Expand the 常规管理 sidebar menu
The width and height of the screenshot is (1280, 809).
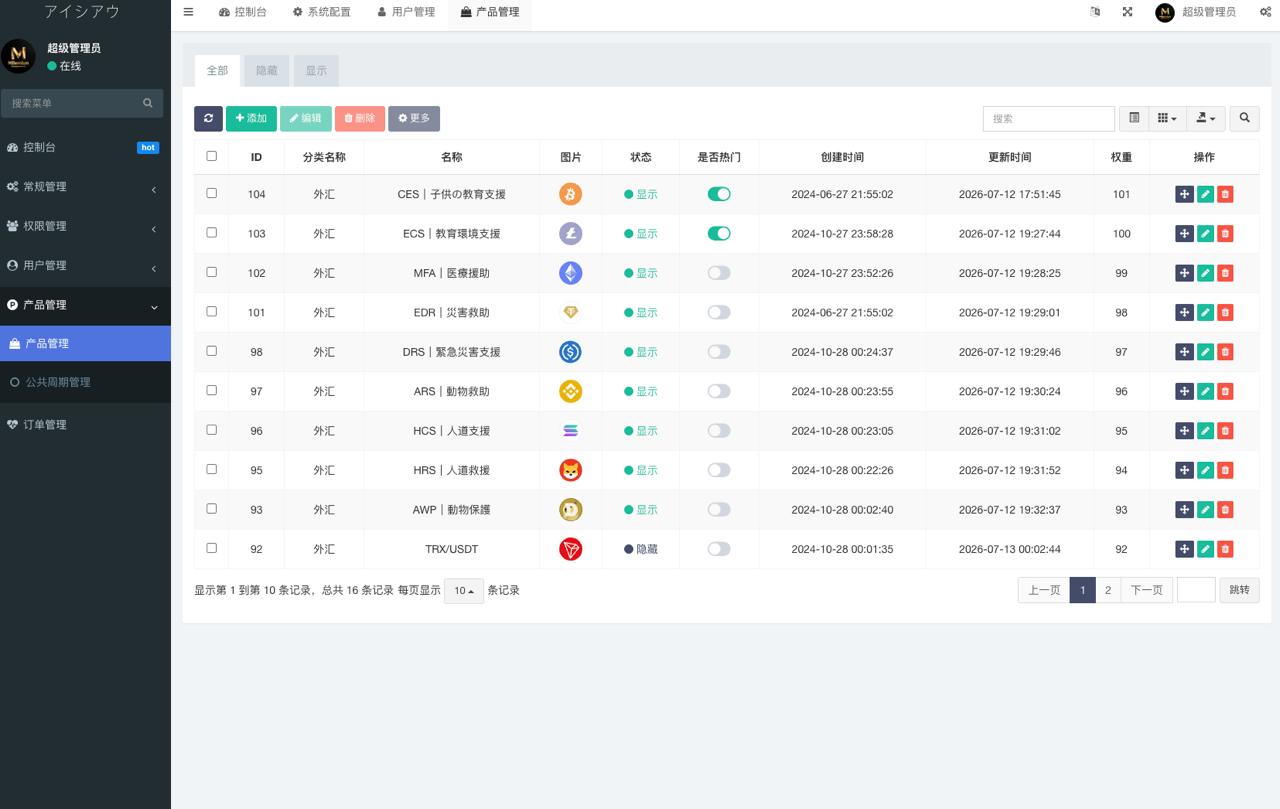[85, 187]
